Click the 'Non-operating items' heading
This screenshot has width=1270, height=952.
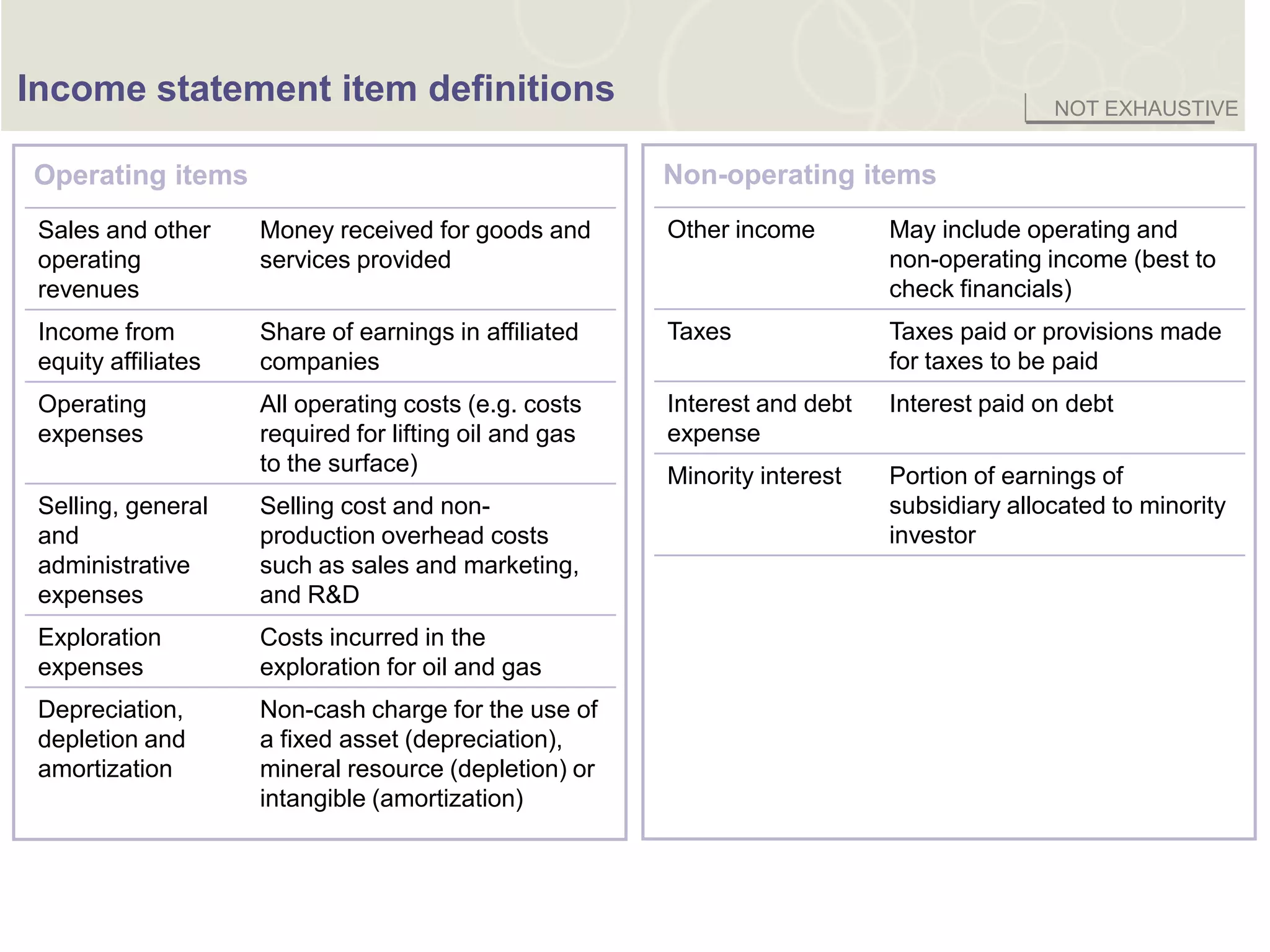coord(799,174)
